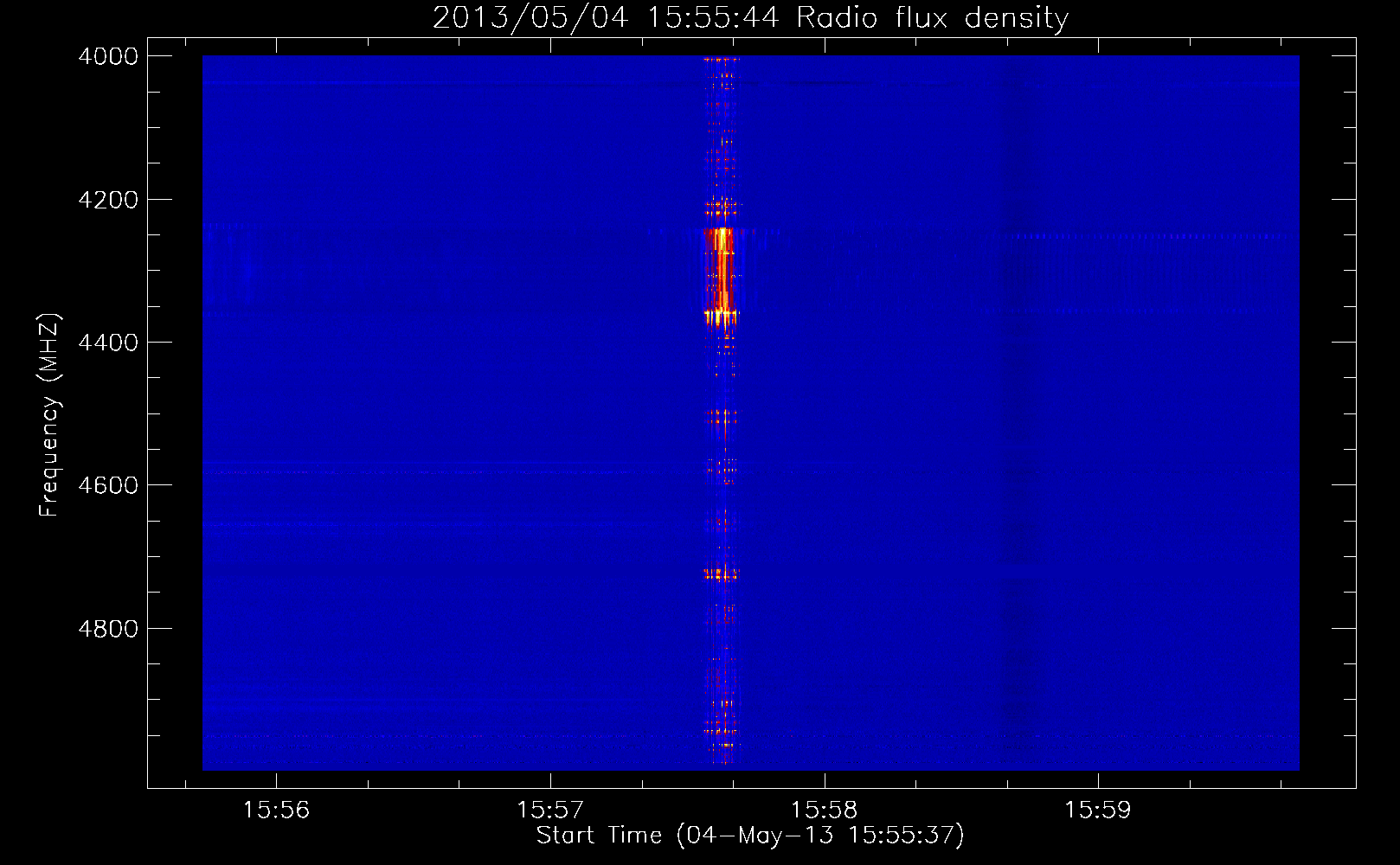Click the 'Start Time (04-May-13 15:55:37)' label
This screenshot has height=865, width=1400.
[750, 836]
